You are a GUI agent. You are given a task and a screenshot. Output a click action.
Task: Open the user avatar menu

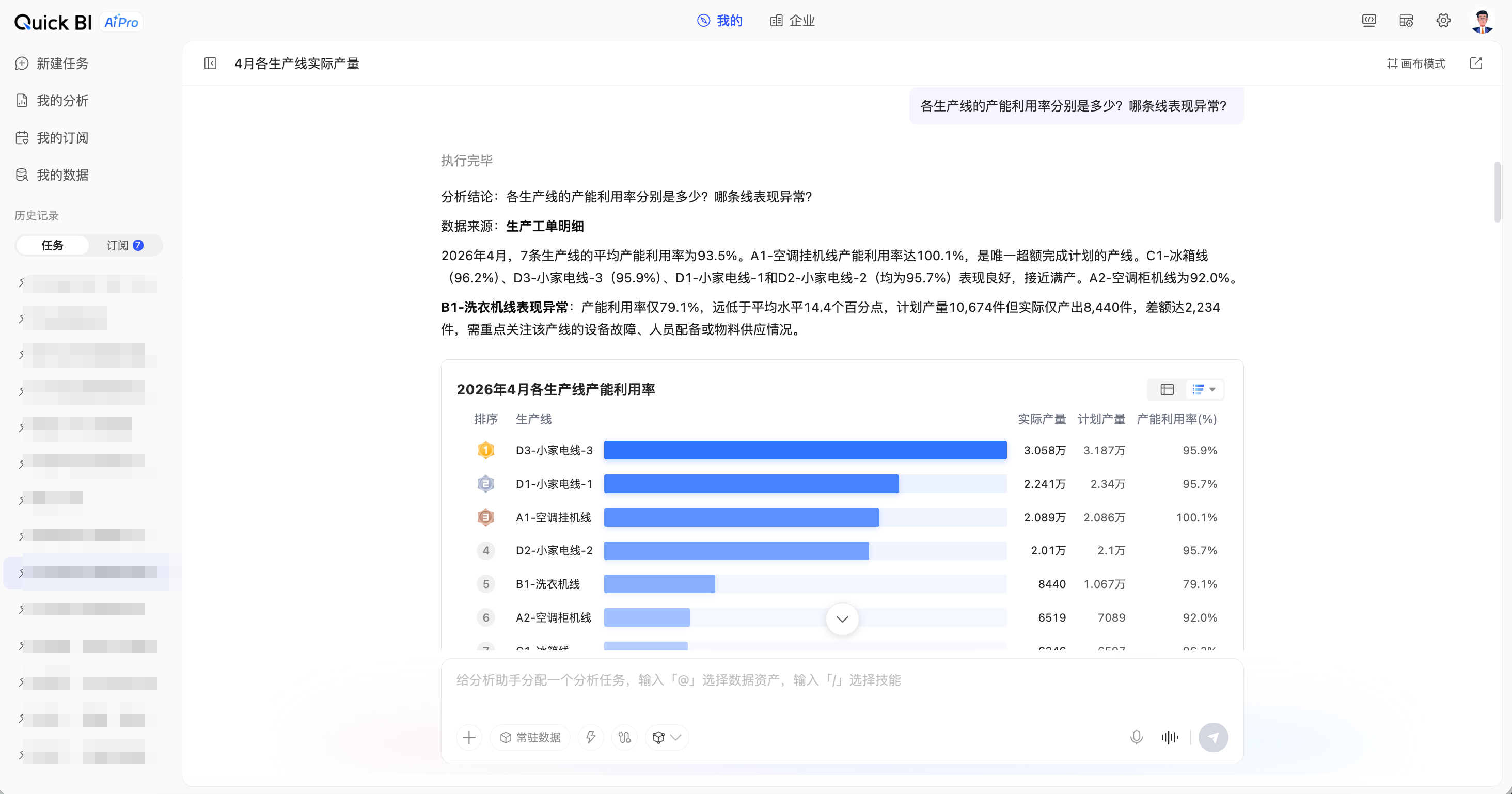point(1482,21)
